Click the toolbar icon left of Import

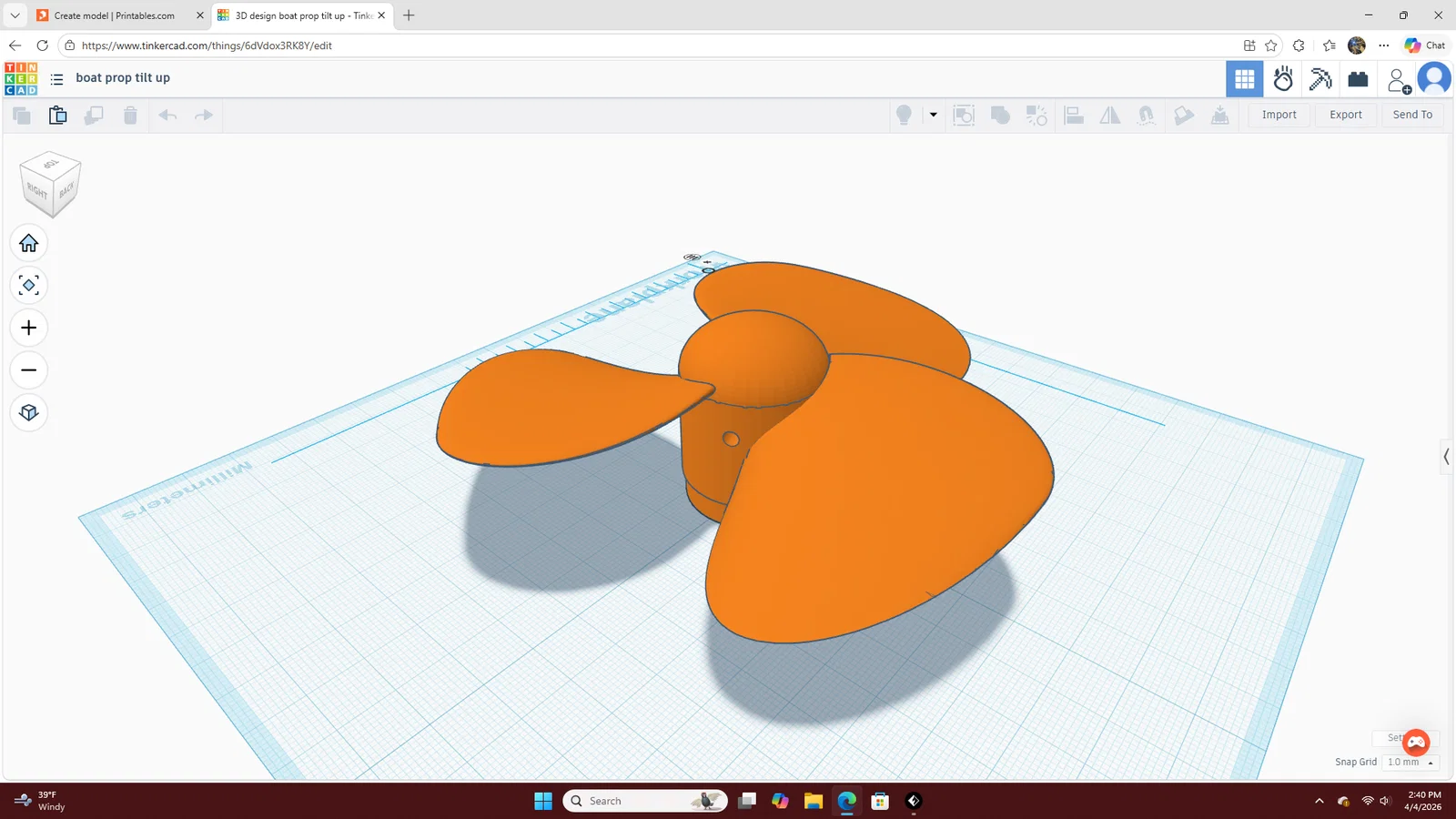(x=1220, y=115)
